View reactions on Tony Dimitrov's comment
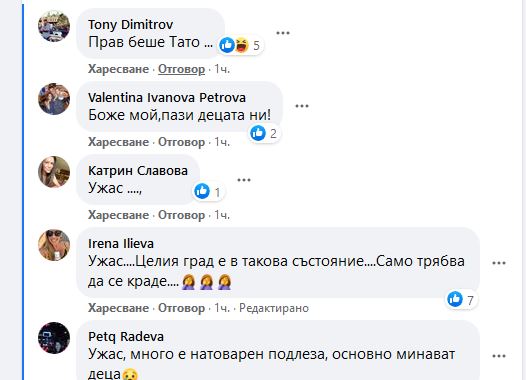Screen dimensions: 526x380 (x=240, y=45)
